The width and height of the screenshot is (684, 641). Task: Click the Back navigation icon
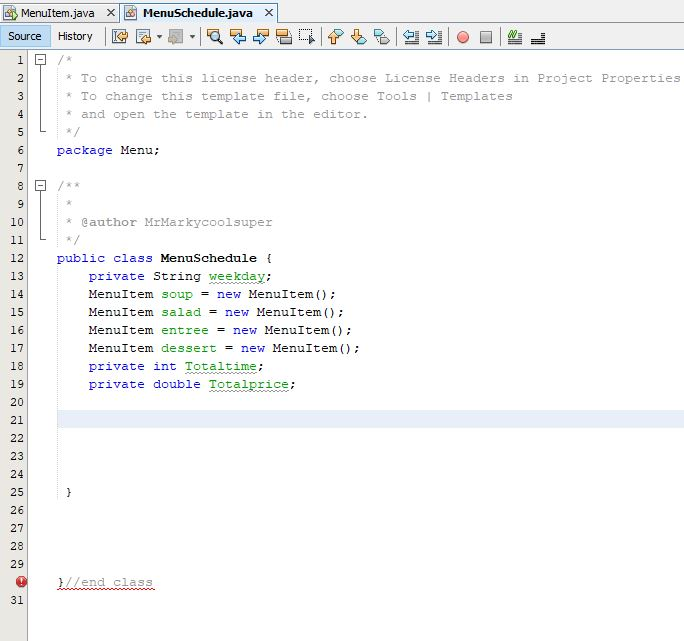143,37
